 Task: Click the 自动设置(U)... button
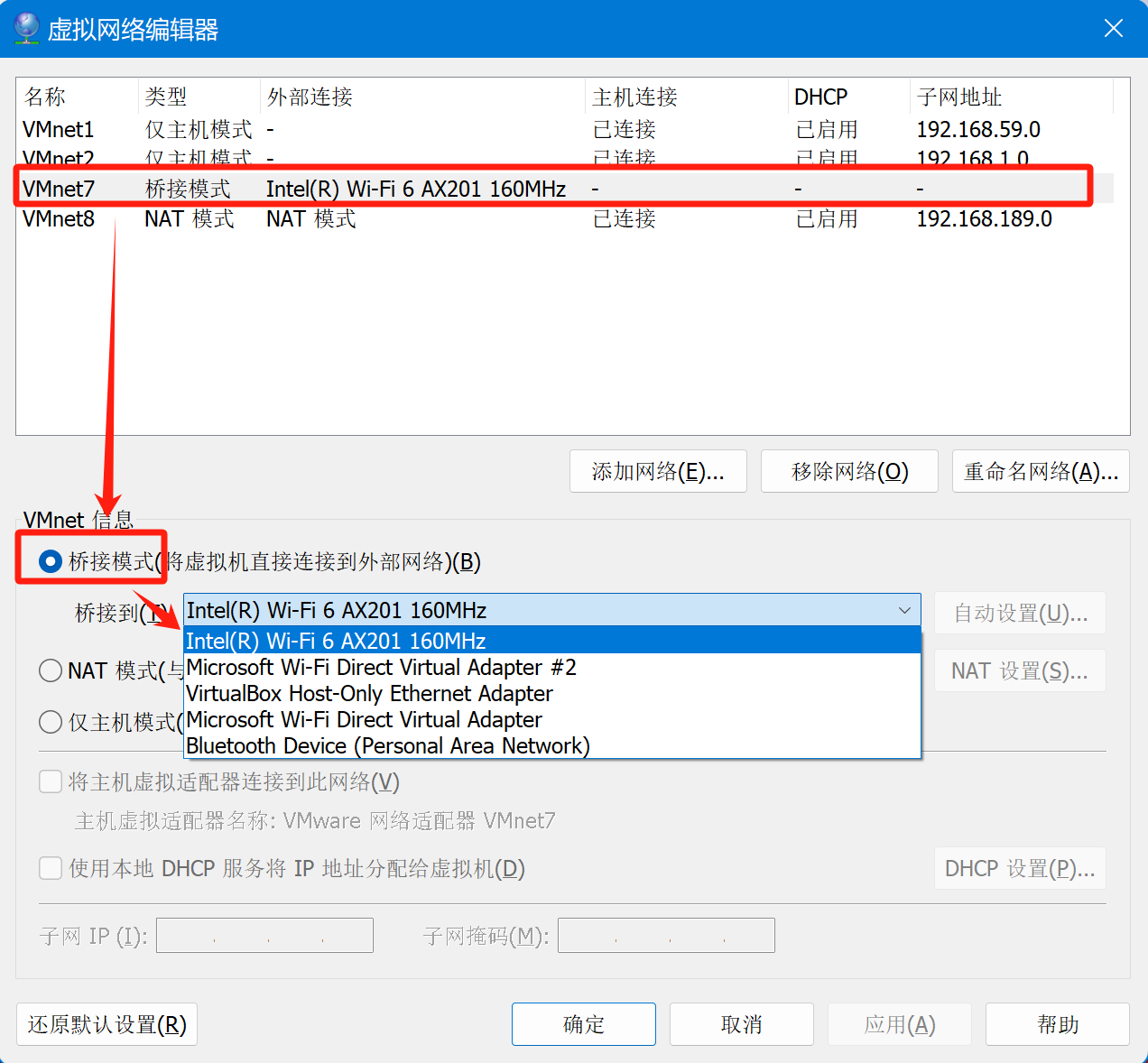click(x=1021, y=614)
